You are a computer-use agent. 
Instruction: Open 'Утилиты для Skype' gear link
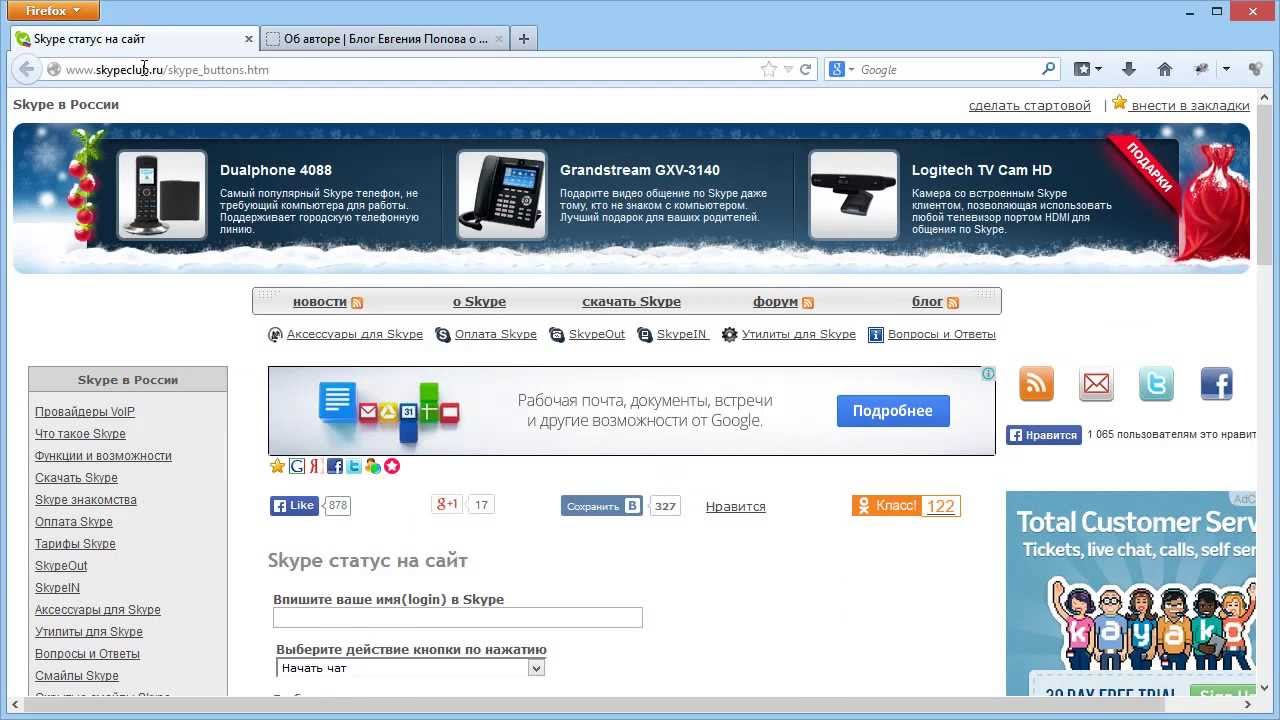click(799, 334)
